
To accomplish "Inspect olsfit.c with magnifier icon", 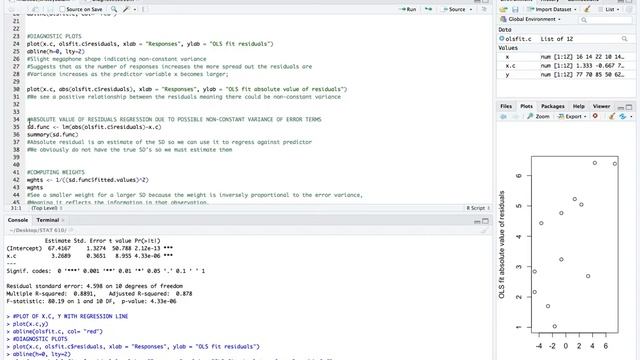I will (x=624, y=39).
